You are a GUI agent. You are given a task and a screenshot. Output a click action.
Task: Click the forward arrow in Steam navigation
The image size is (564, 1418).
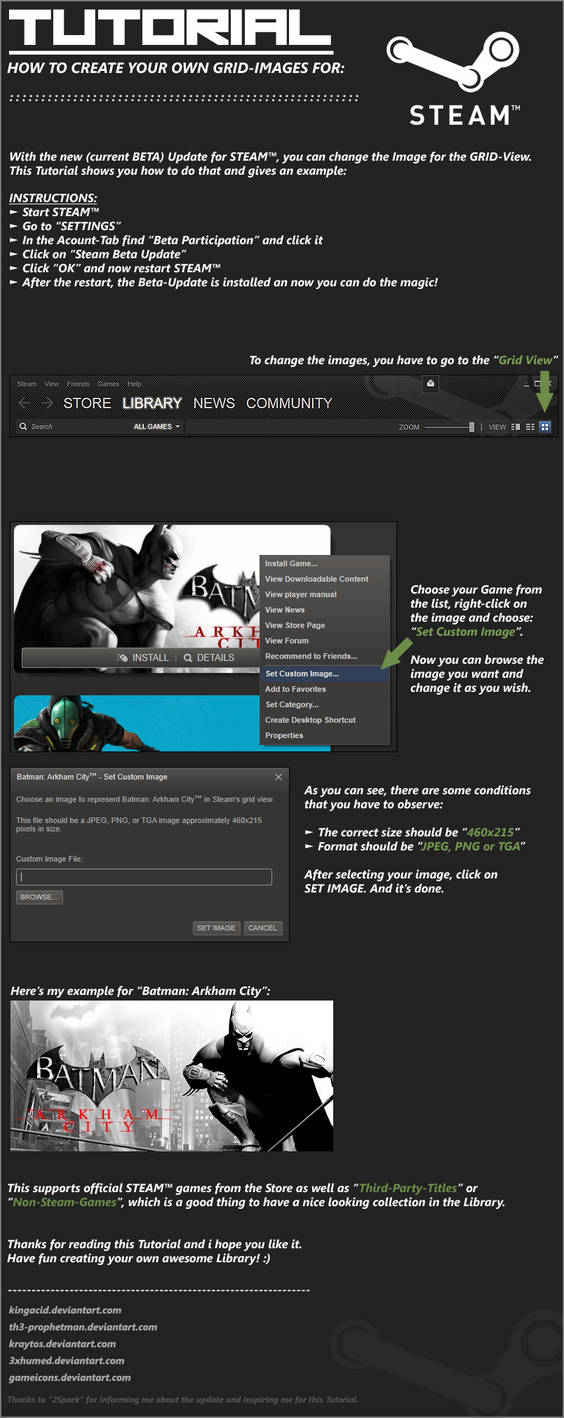(x=47, y=403)
